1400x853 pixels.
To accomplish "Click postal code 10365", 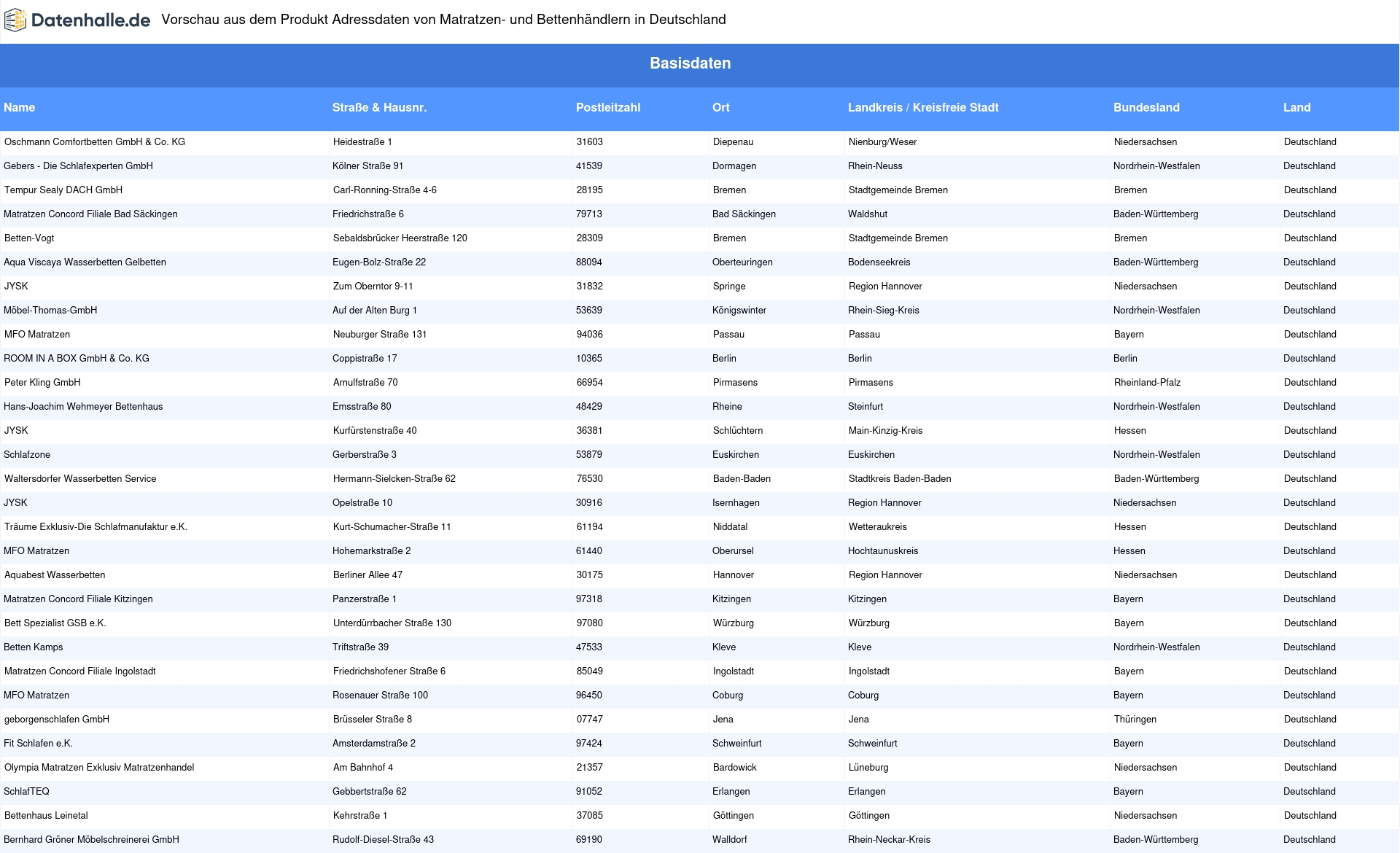I will 589,359.
